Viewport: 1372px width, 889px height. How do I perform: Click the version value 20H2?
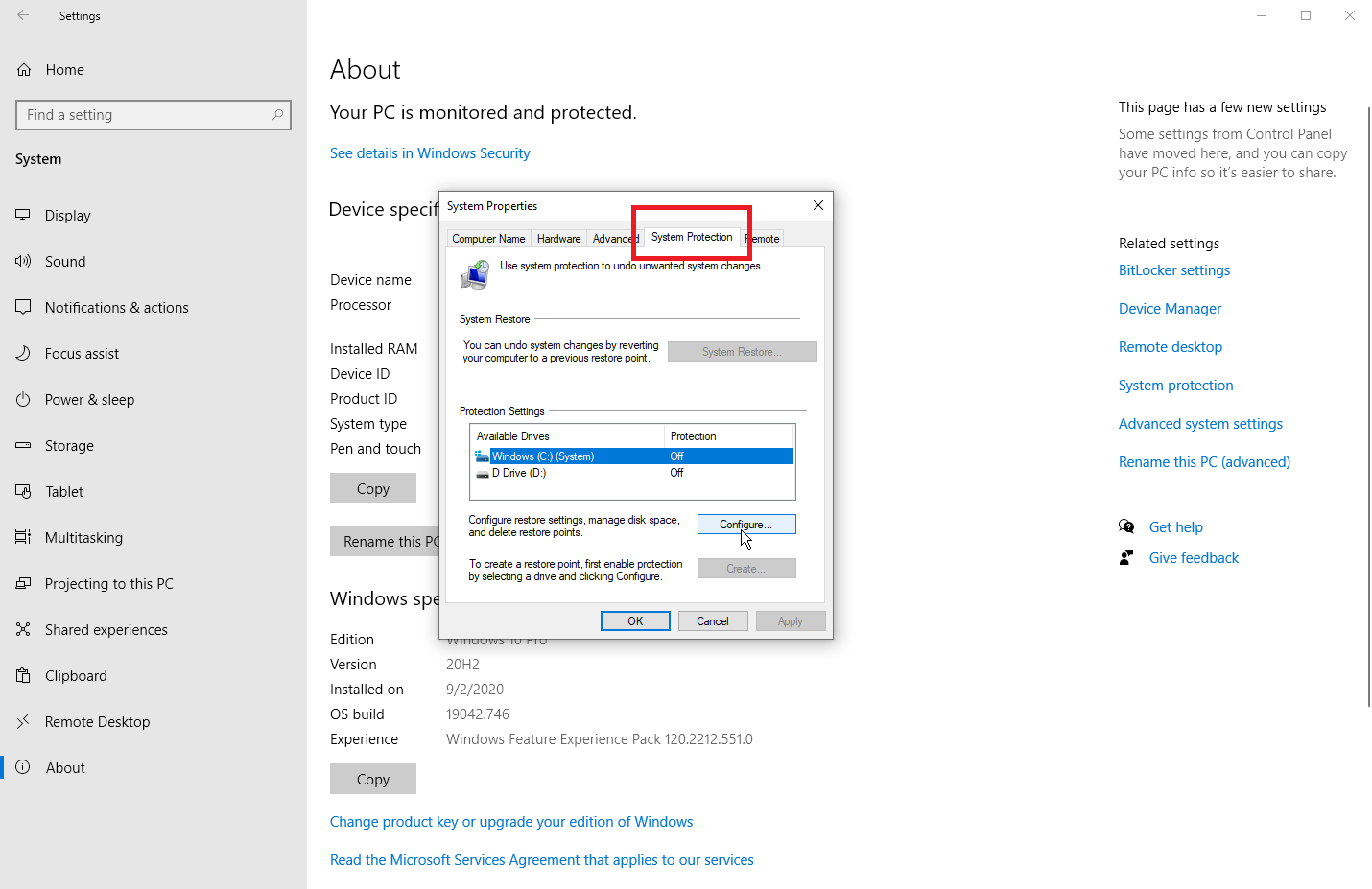click(462, 665)
